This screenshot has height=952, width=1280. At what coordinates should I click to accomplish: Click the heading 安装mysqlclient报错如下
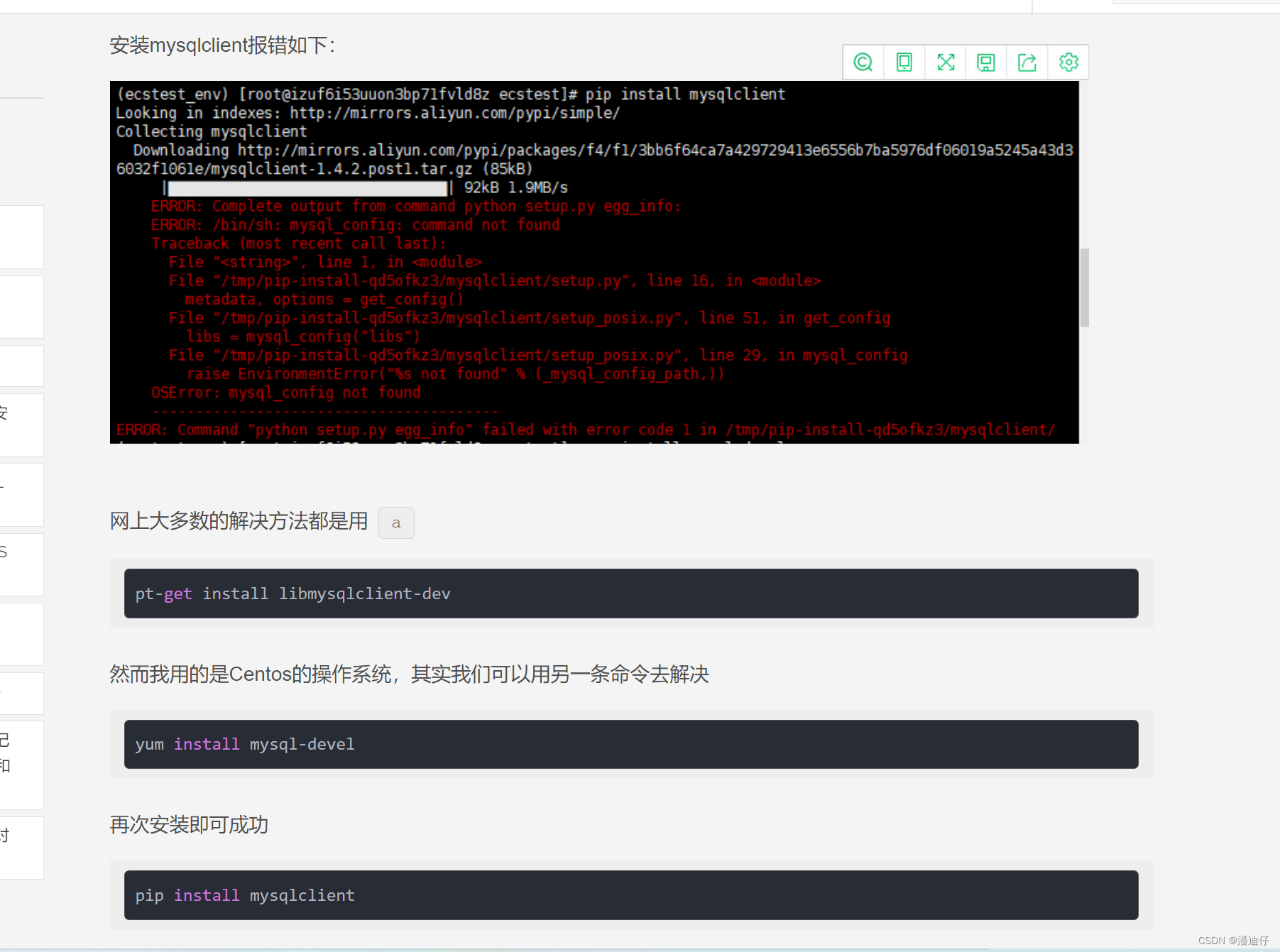(x=222, y=45)
